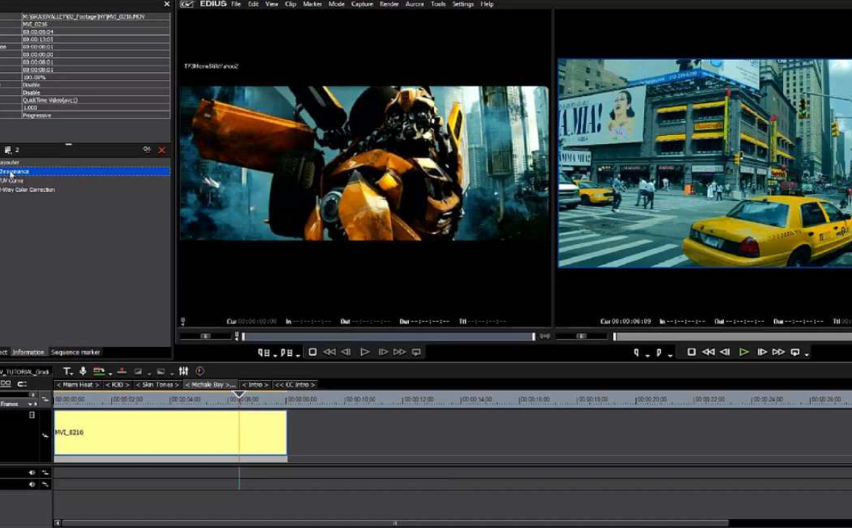Open the Render menu
Viewport: 852px width, 528px height.
[389, 4]
